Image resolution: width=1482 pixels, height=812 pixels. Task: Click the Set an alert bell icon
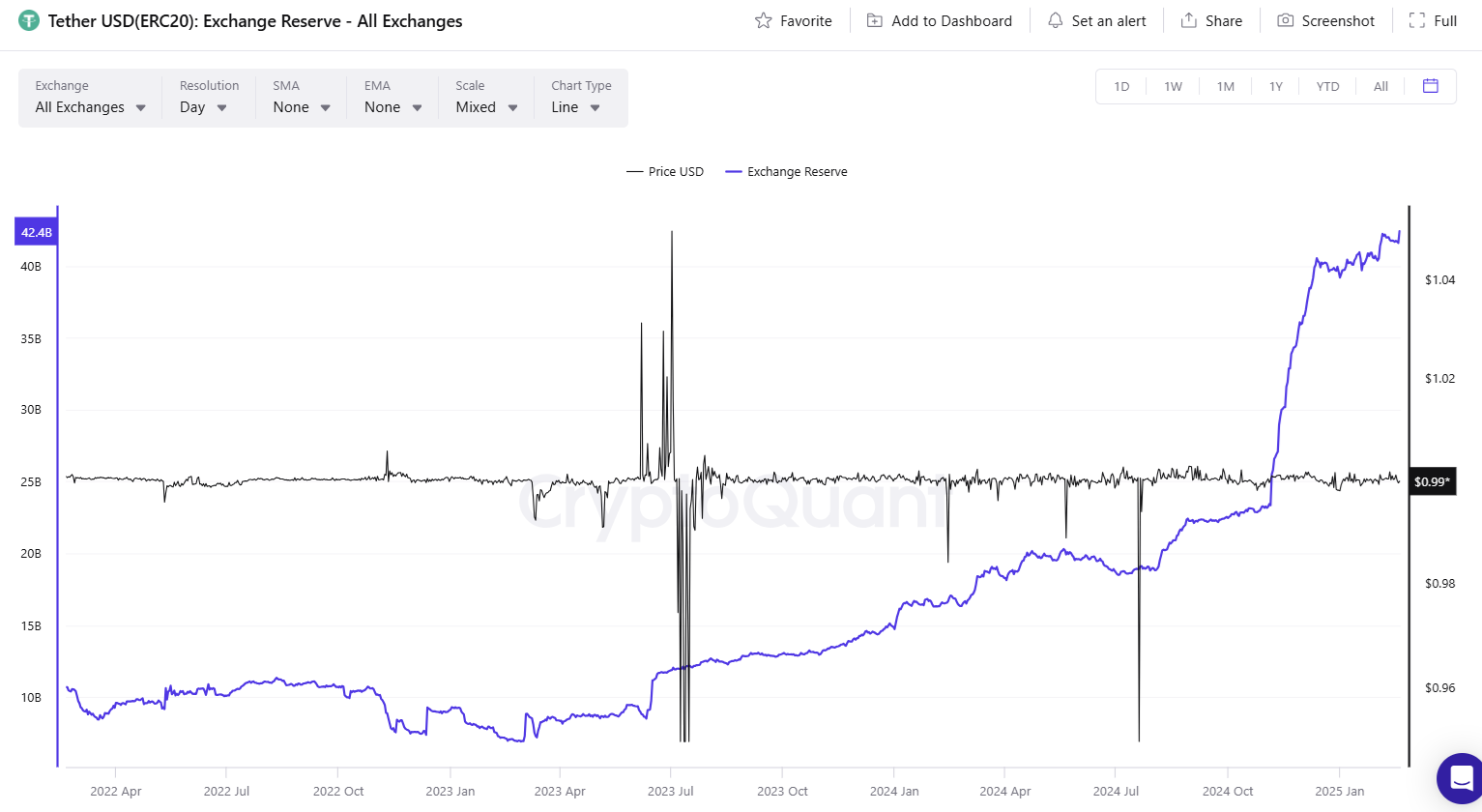pos(1055,20)
